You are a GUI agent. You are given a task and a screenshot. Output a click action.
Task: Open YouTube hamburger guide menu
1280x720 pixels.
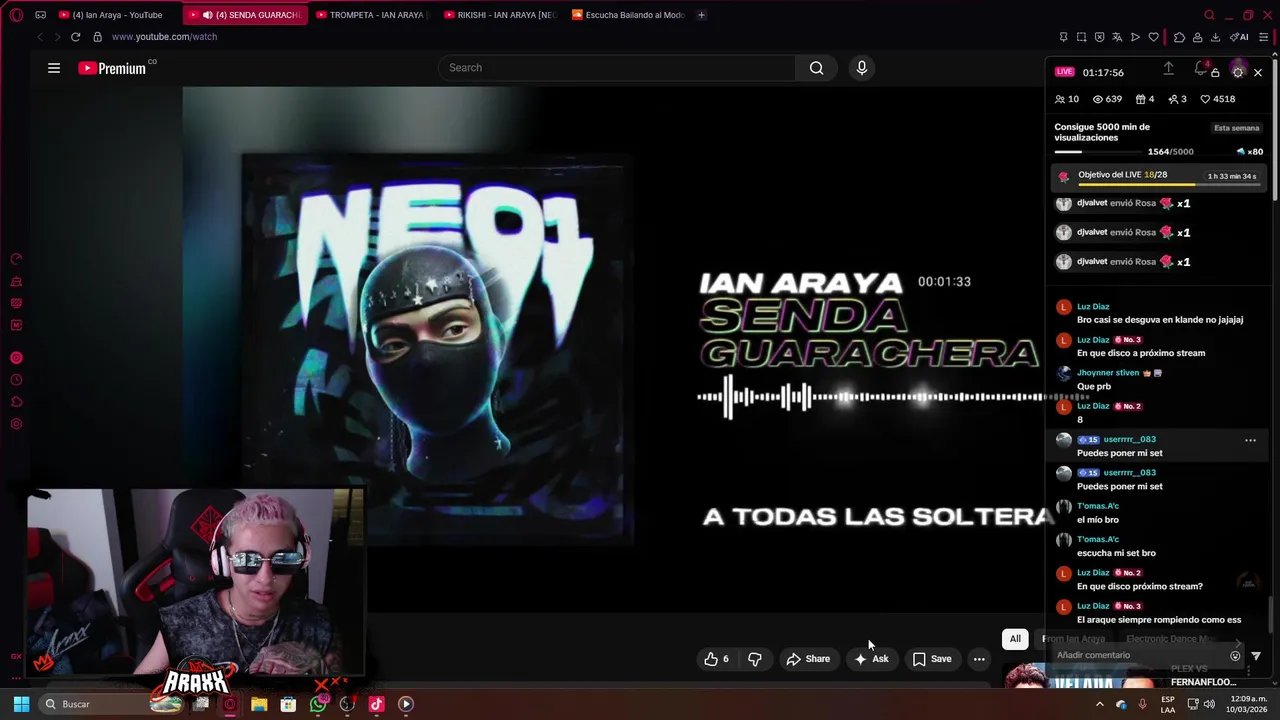(x=54, y=68)
